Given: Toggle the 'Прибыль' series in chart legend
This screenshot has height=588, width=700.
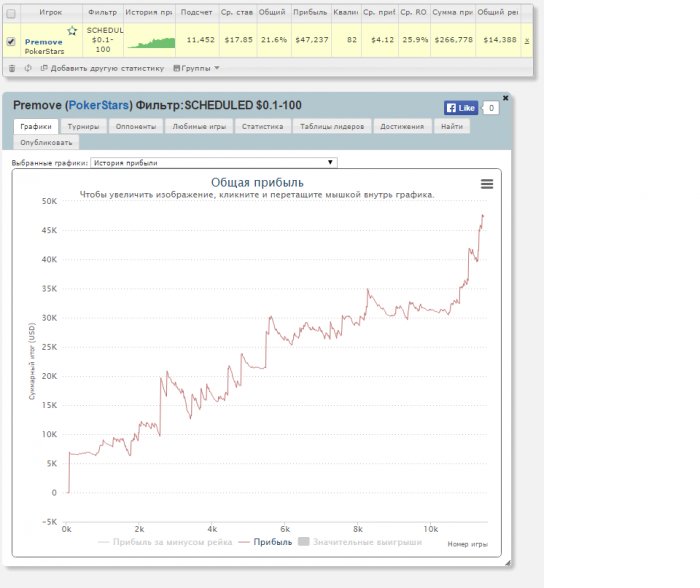Looking at the screenshot, I should pyautogui.click(x=266, y=542).
